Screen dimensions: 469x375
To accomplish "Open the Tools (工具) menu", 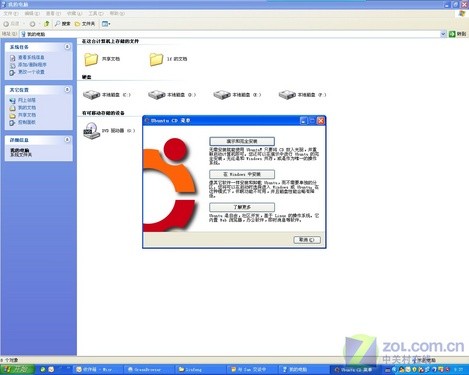I will tap(96, 13).
